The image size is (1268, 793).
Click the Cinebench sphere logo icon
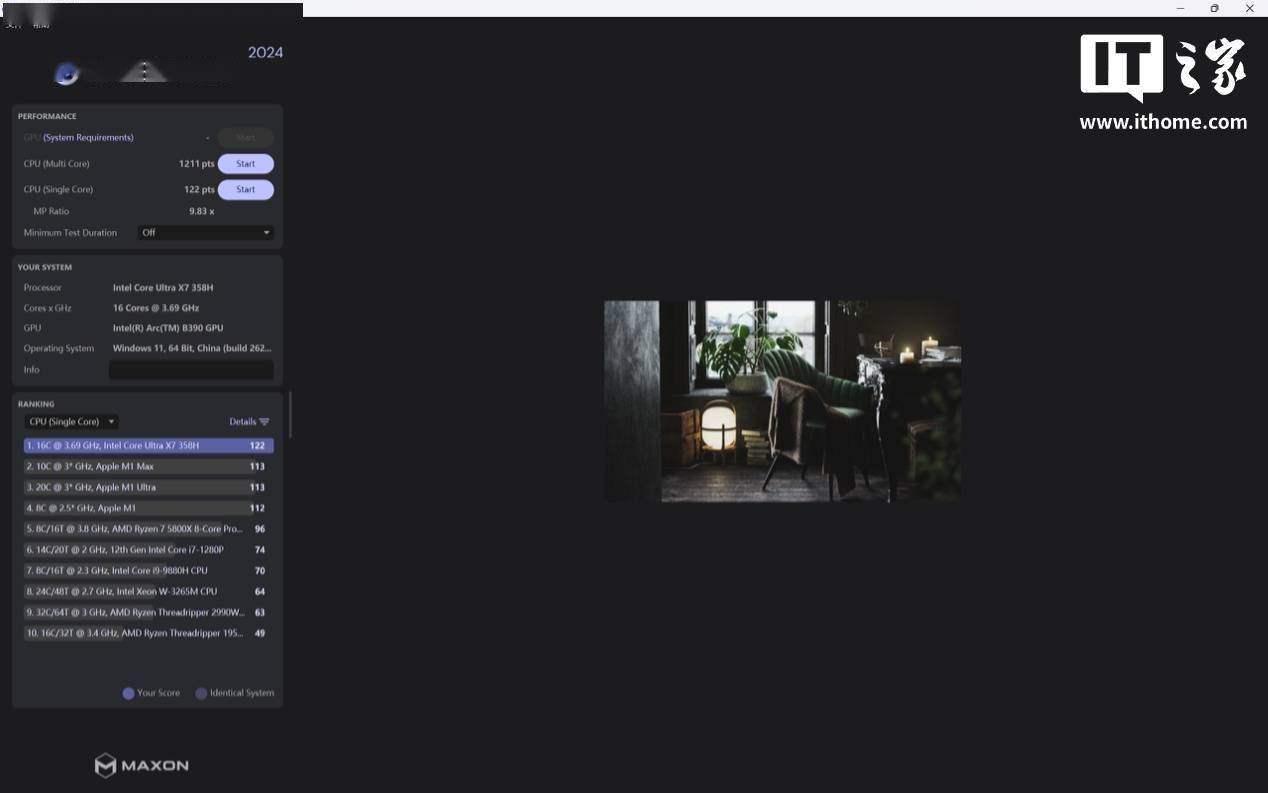tap(67, 74)
